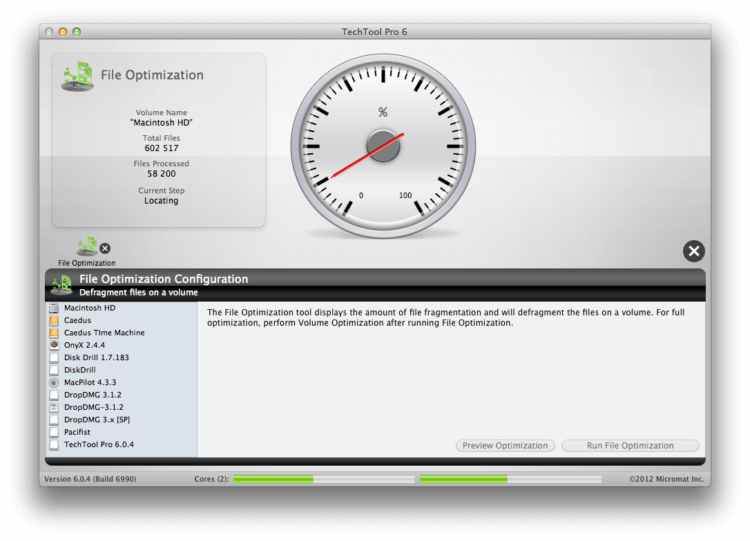750x541 pixels.
Task: Click the green zoom window button
Action: (x=77, y=32)
